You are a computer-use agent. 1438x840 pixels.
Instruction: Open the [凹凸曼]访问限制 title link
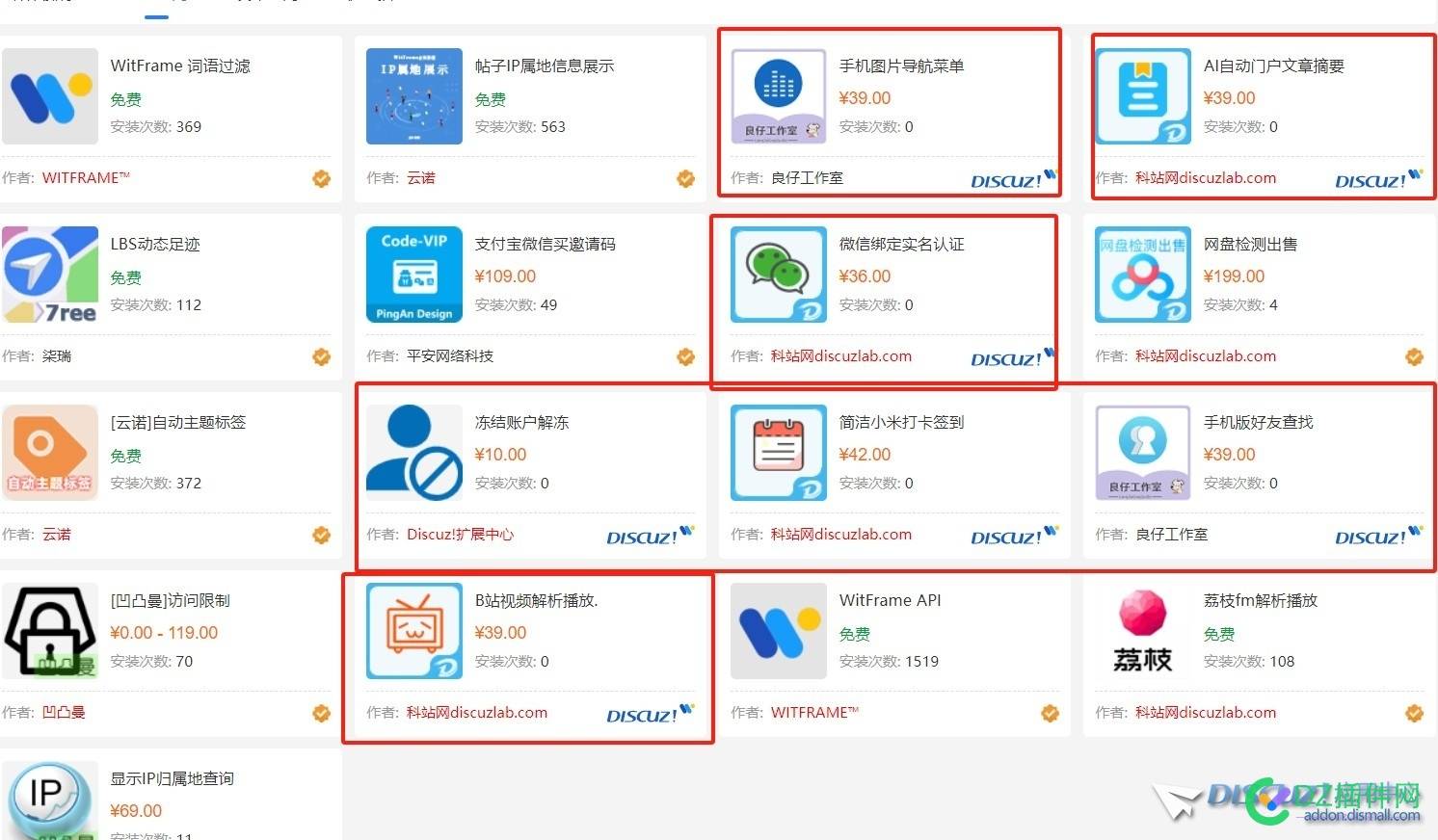coord(171,600)
